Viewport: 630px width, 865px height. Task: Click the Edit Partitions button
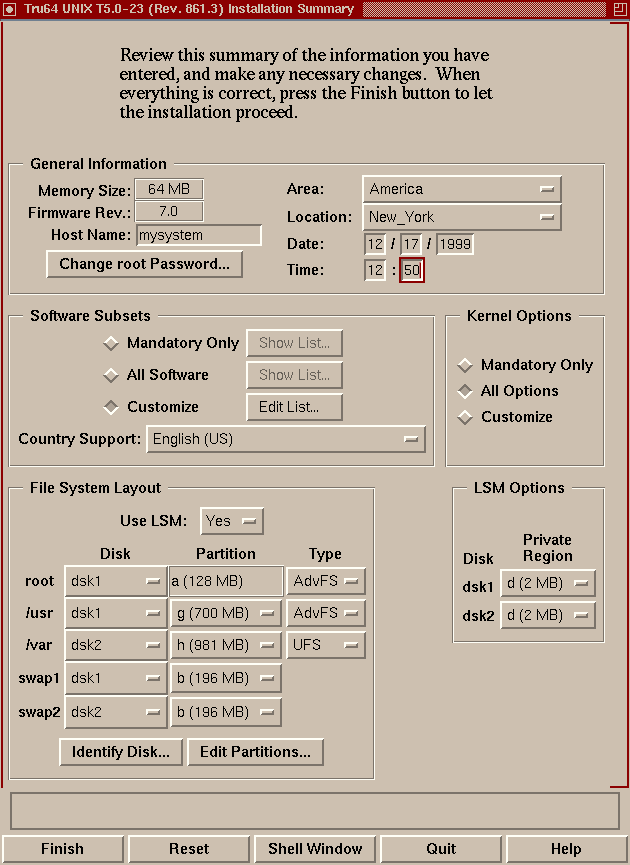tap(255, 752)
